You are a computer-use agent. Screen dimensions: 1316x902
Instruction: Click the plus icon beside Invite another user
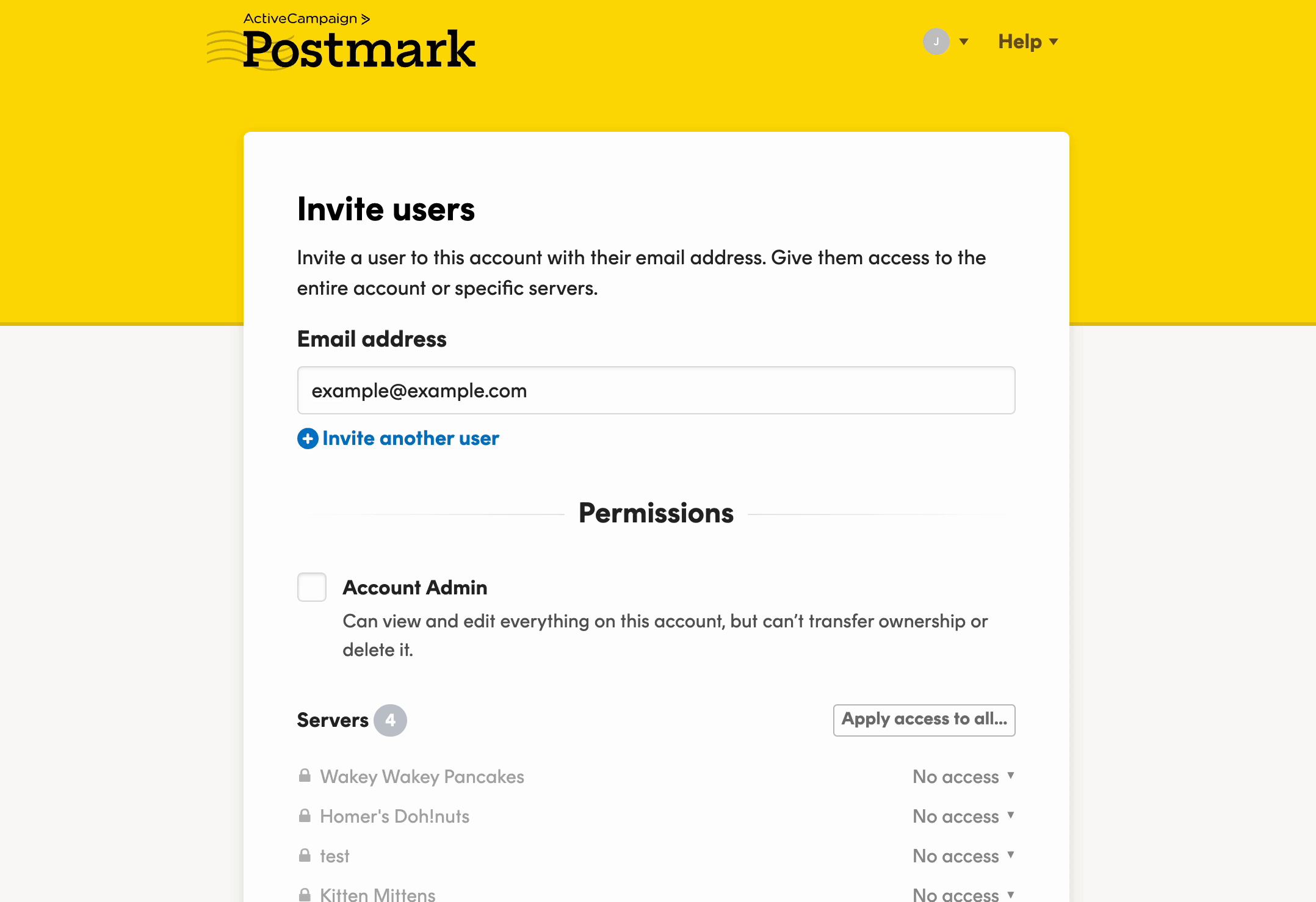(x=308, y=438)
